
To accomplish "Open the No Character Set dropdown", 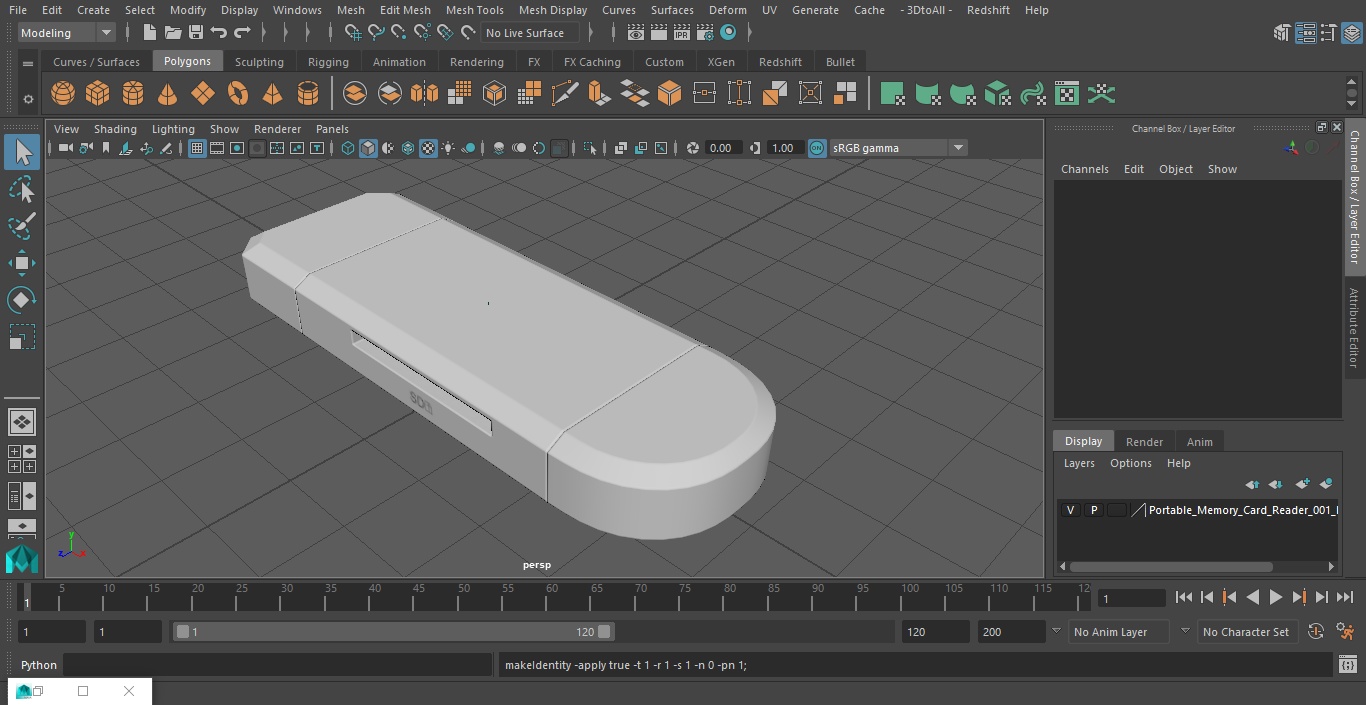I will click(1246, 632).
